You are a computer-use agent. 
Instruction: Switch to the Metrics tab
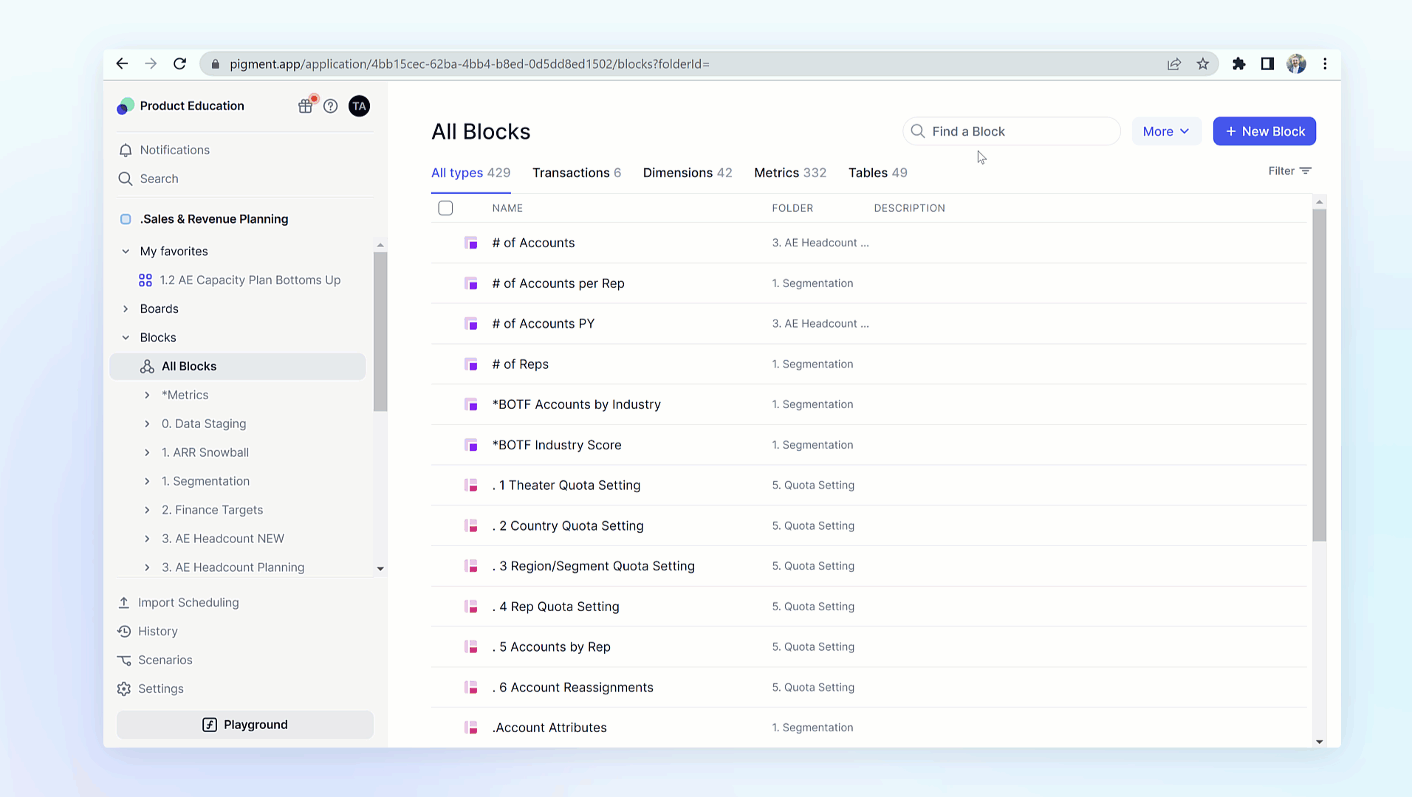click(790, 173)
